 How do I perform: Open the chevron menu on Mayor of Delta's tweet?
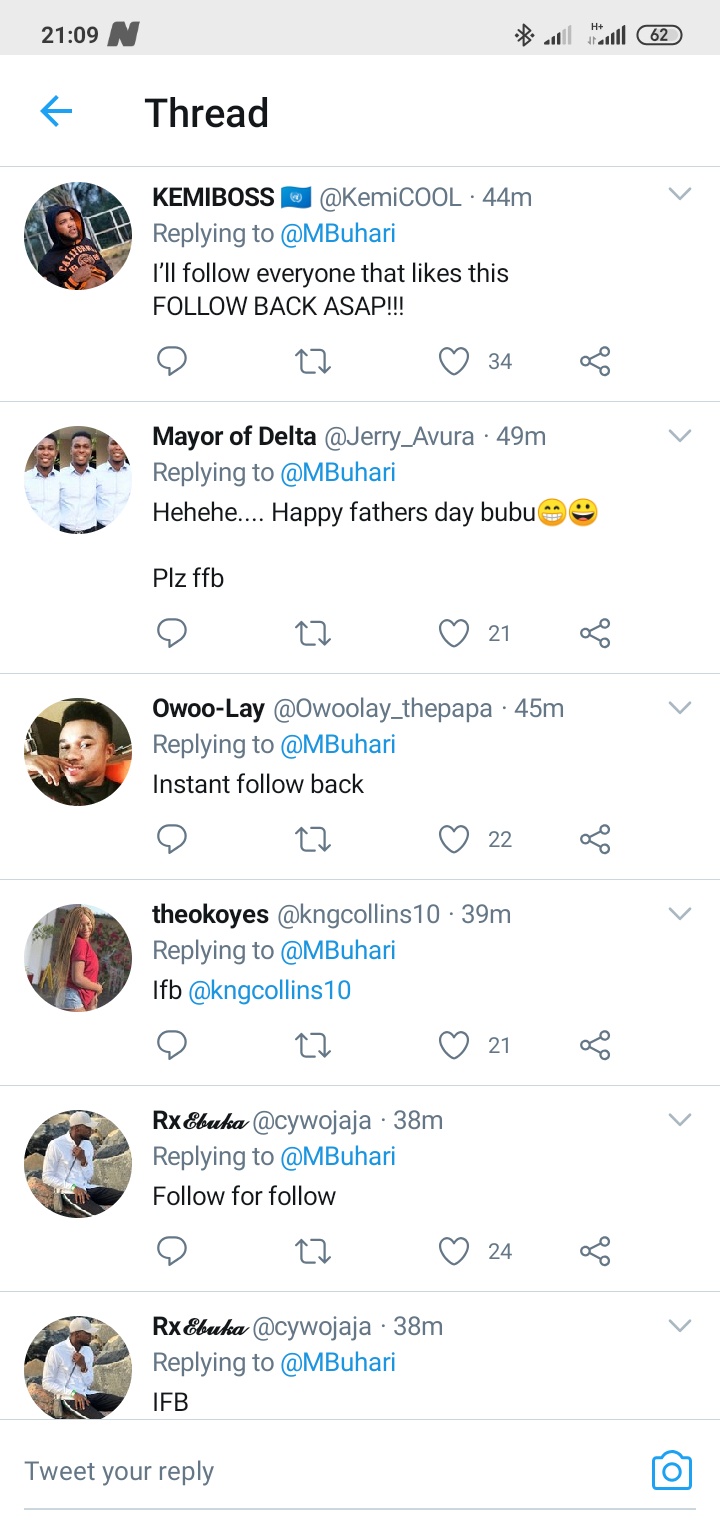[680, 435]
